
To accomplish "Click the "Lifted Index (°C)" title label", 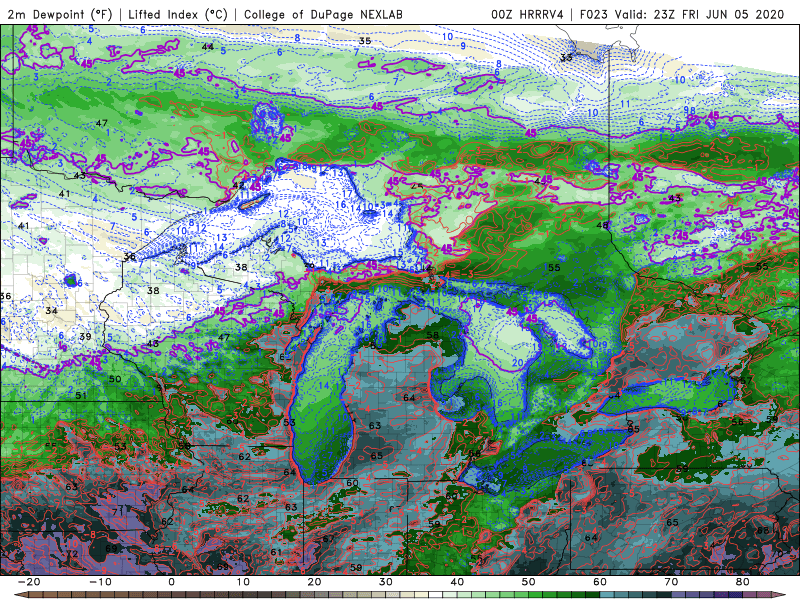I will tap(178, 14).
